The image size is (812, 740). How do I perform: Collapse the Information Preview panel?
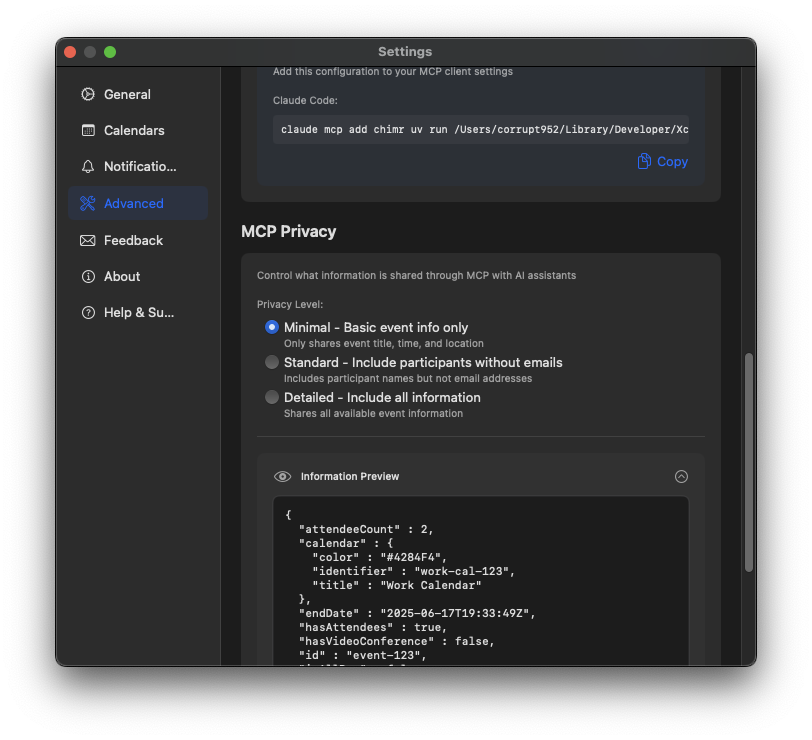681,477
